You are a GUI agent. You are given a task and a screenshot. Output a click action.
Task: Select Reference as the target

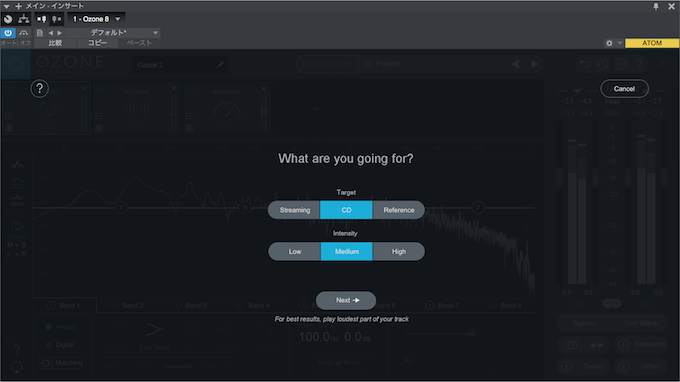click(399, 210)
